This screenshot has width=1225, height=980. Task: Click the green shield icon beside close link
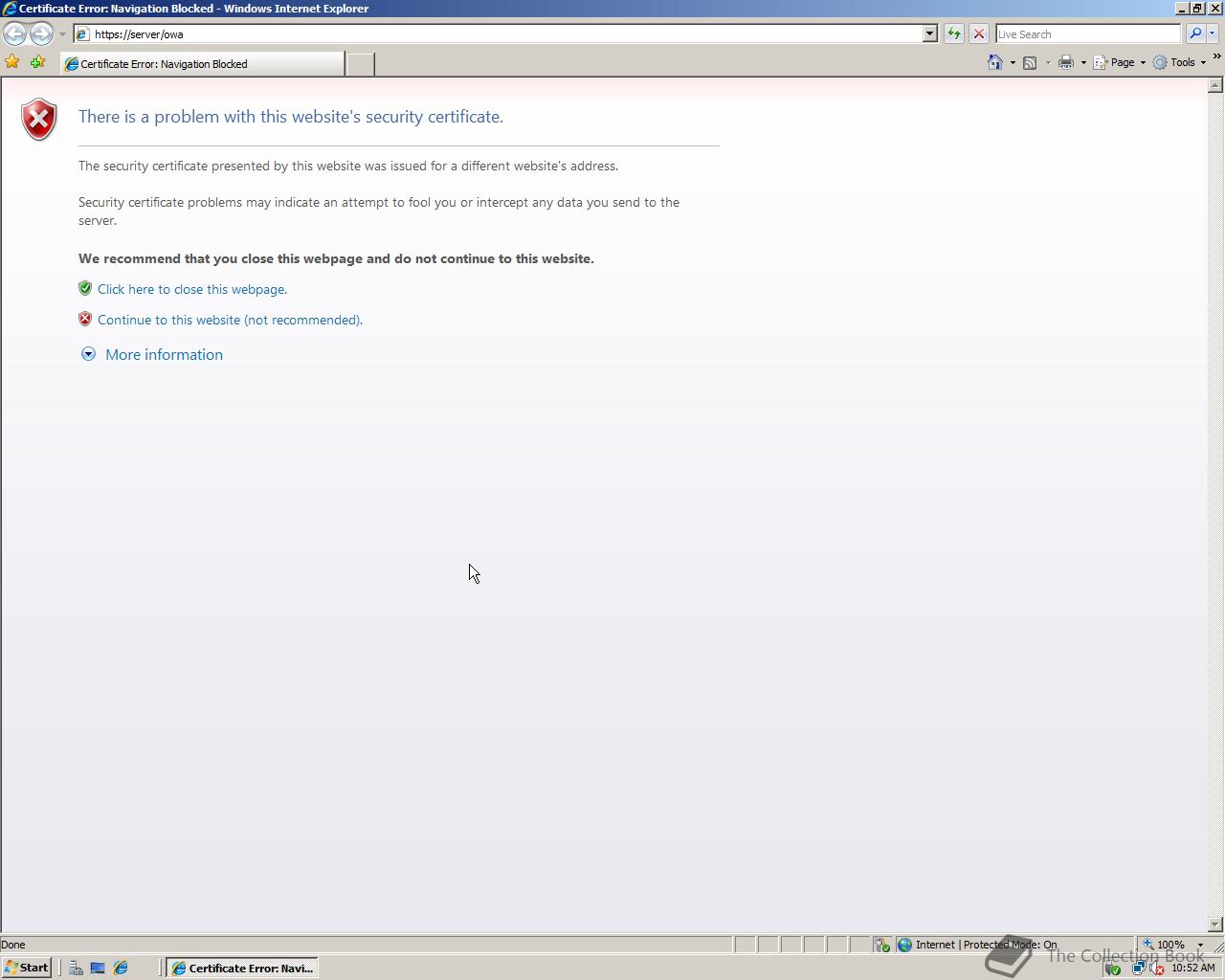click(85, 288)
